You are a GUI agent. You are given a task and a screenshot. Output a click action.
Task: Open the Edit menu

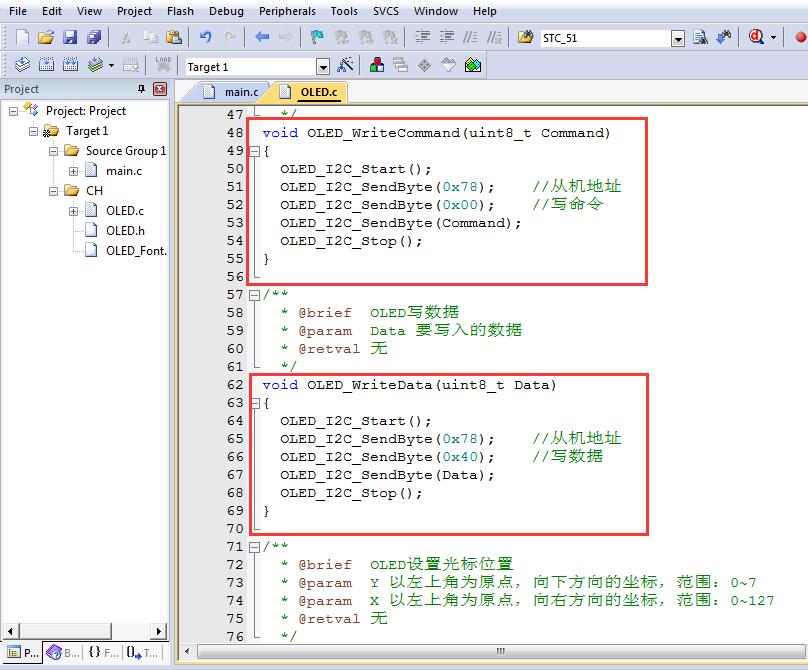[52, 11]
